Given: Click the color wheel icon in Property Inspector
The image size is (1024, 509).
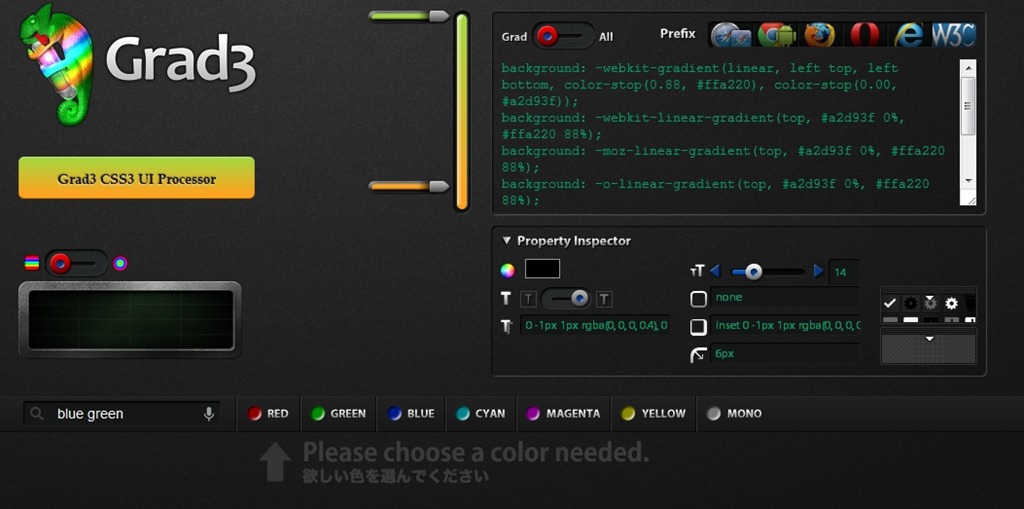Looking at the screenshot, I should (508, 270).
